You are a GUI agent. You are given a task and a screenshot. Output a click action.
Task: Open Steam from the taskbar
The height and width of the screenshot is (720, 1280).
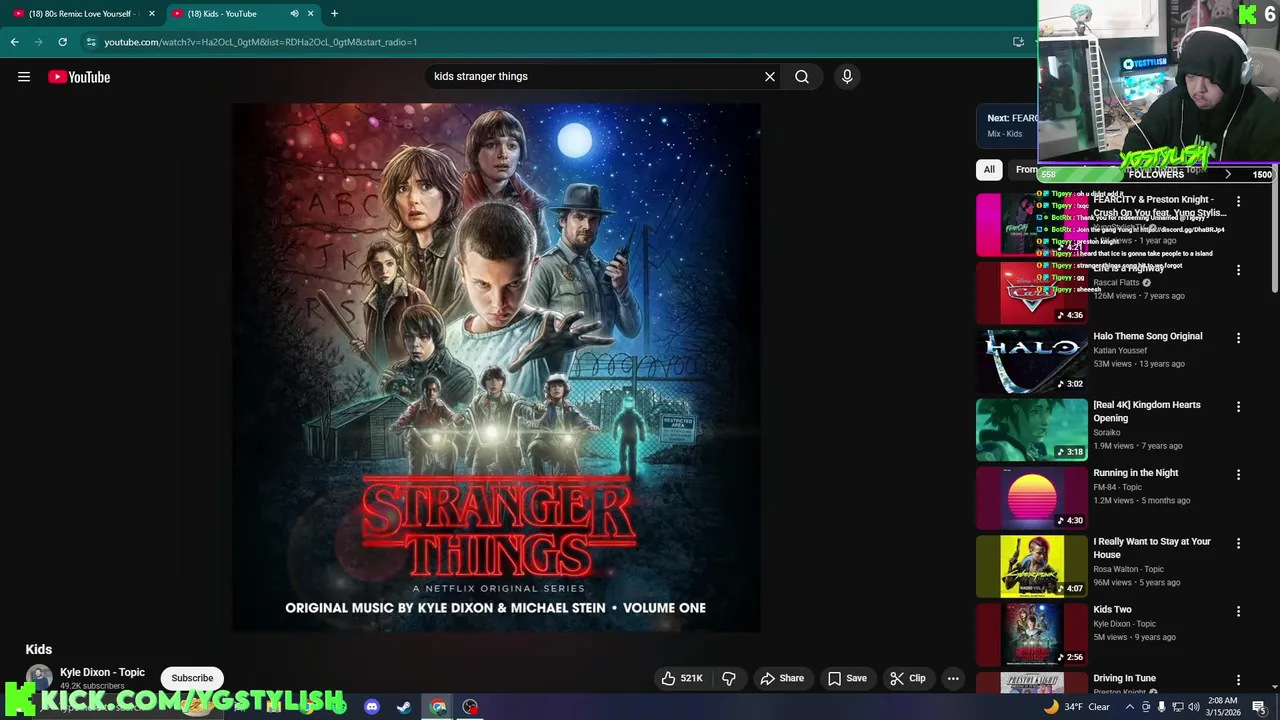(x=404, y=707)
